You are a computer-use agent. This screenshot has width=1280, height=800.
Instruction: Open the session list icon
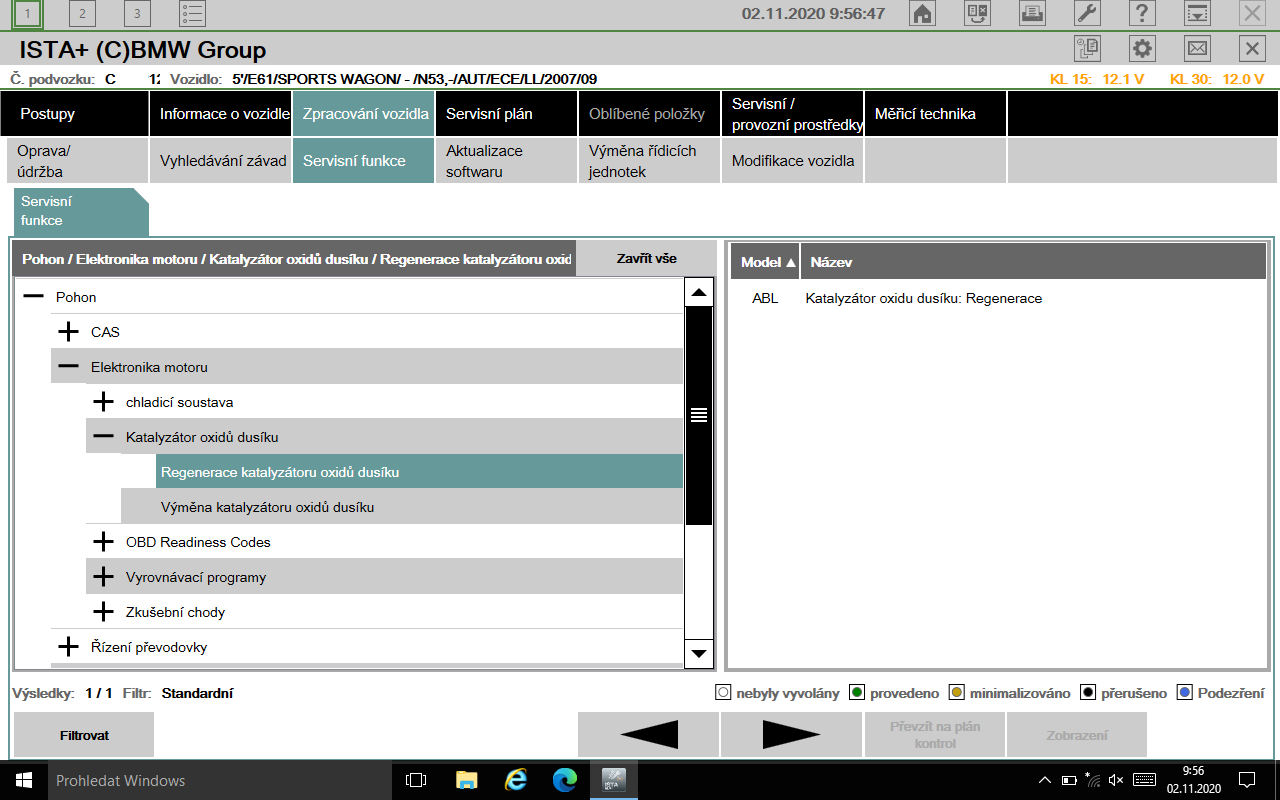193,14
